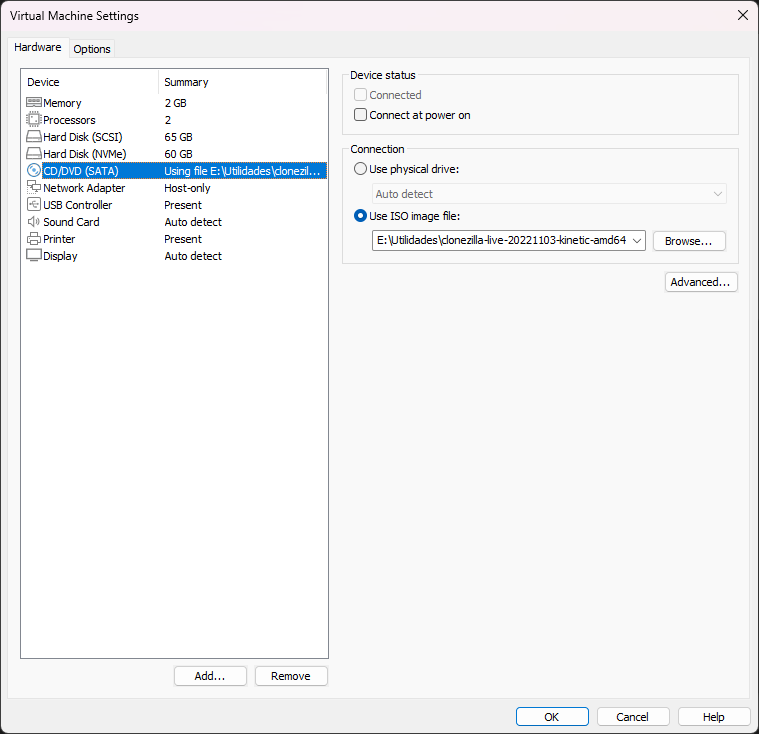Click the Browse... button
The width and height of the screenshot is (759, 734).
pos(689,241)
